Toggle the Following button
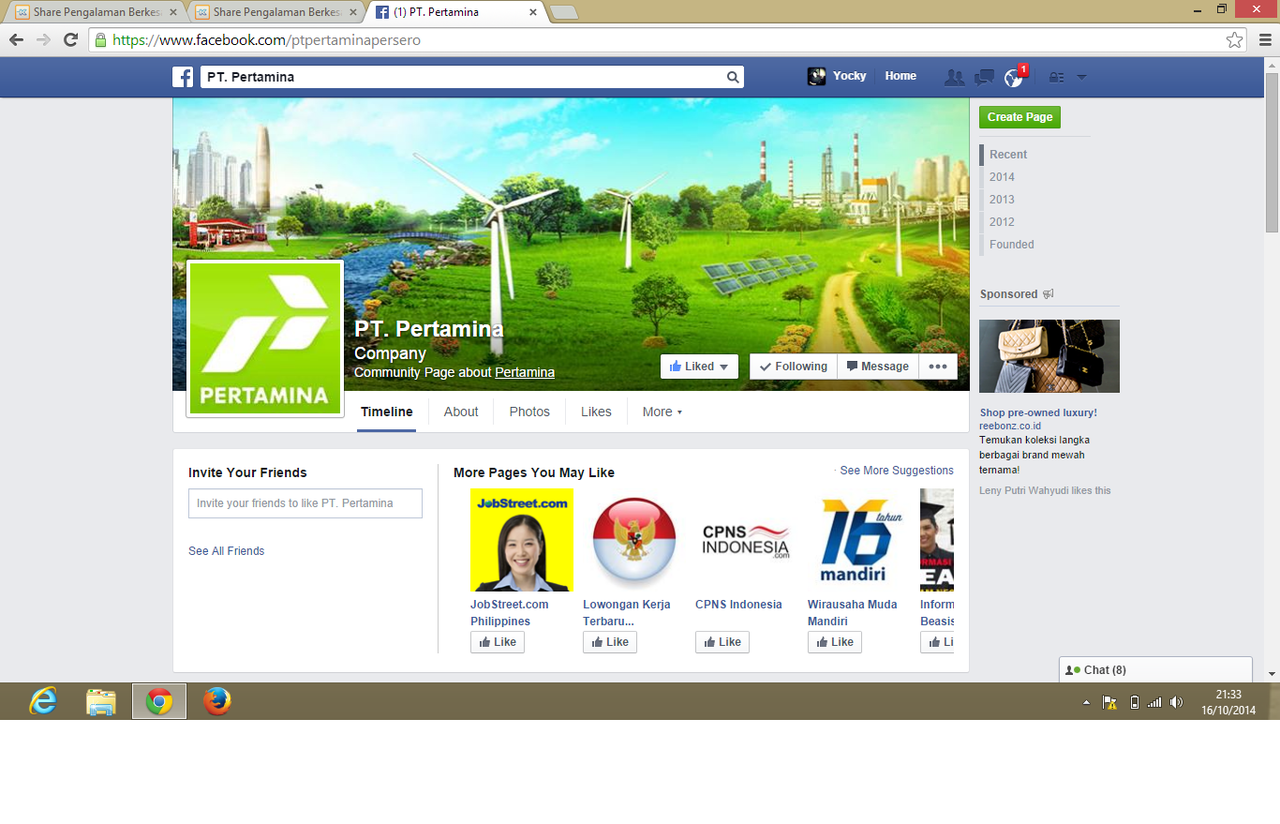1280x824 pixels. click(793, 366)
